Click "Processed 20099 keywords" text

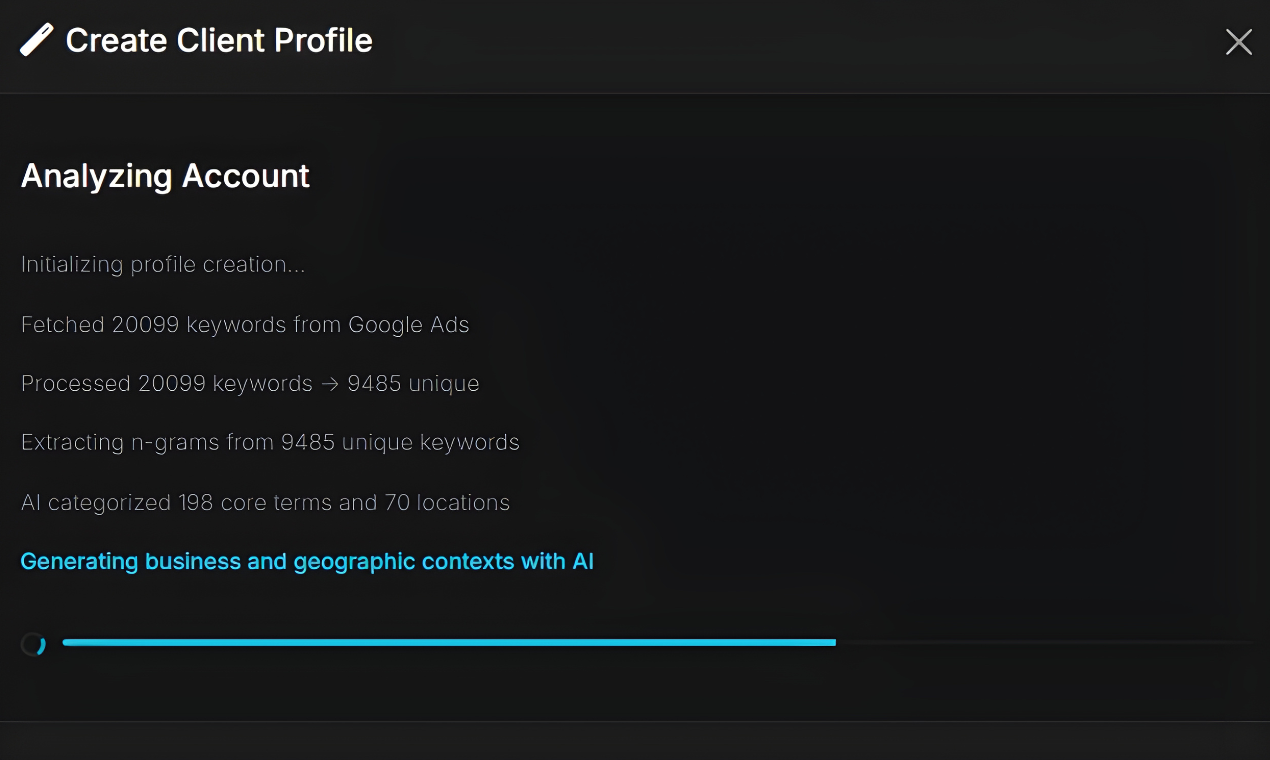coord(166,384)
